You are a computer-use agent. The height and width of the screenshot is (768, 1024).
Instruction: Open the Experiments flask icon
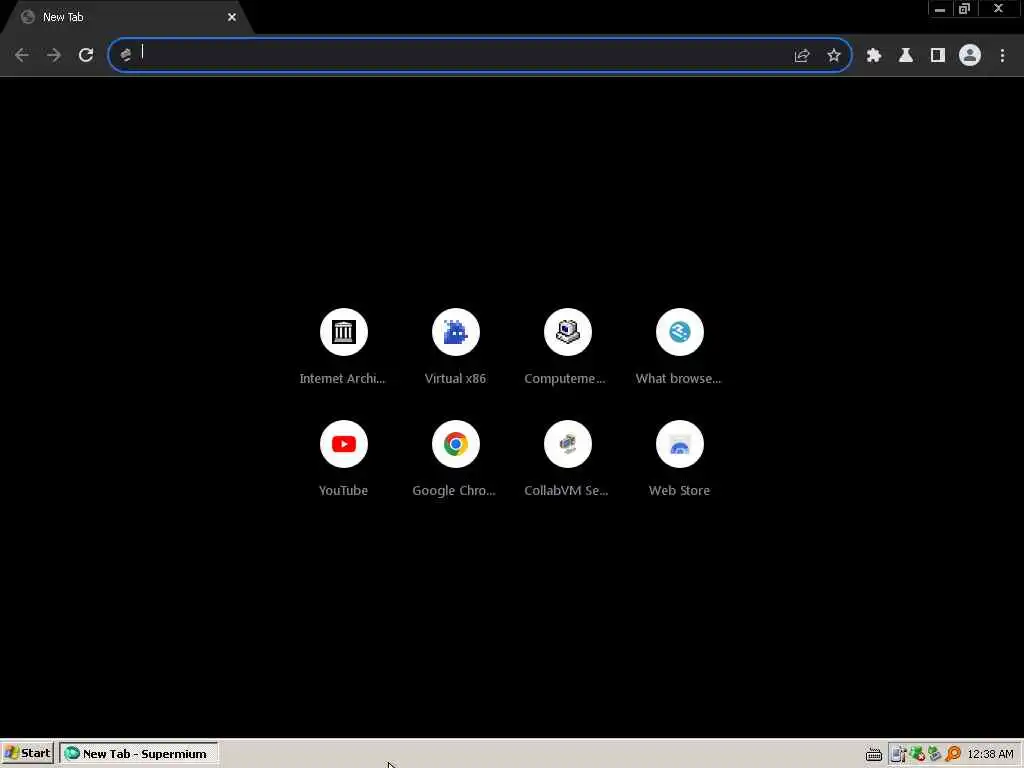point(906,56)
